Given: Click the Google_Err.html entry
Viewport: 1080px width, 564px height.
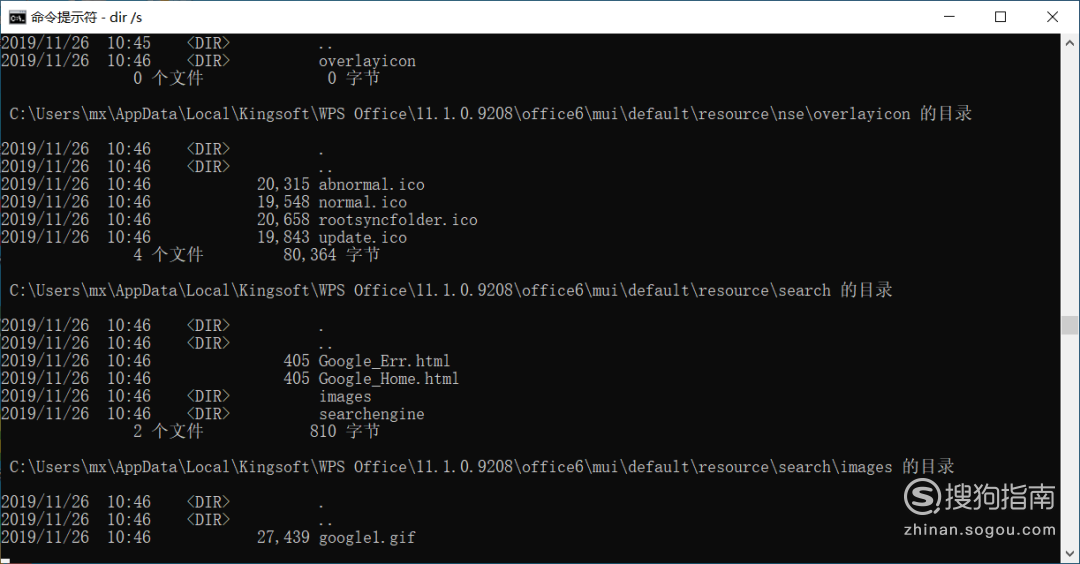Looking at the screenshot, I should coord(384,361).
